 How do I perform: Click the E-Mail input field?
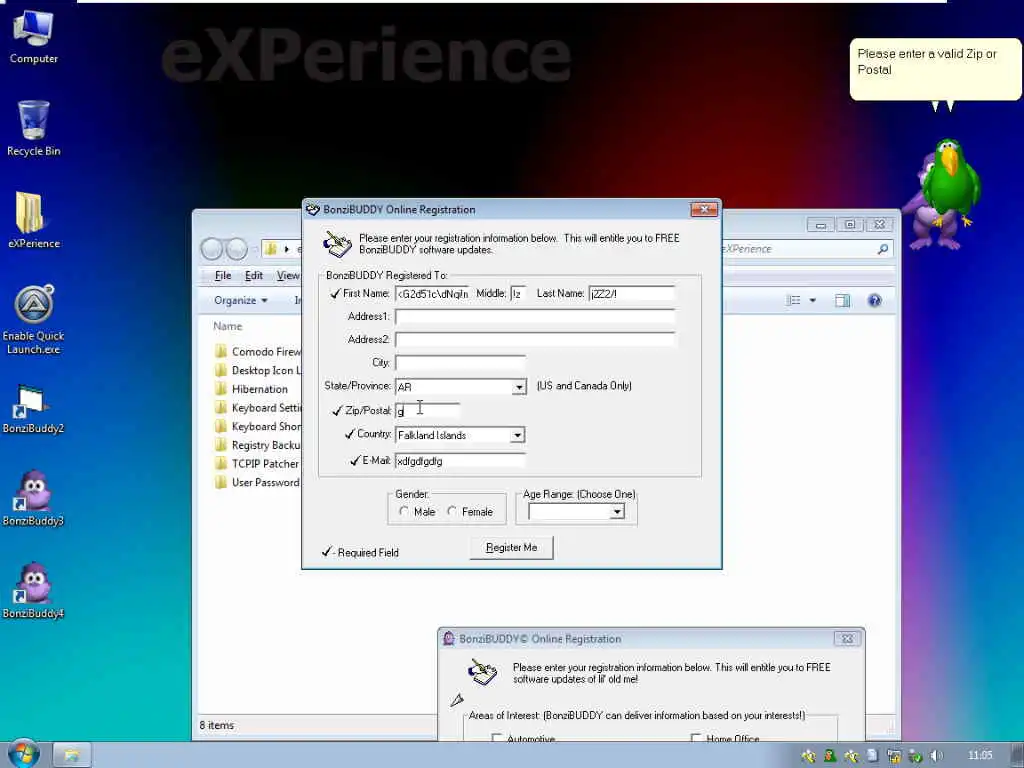click(460, 461)
